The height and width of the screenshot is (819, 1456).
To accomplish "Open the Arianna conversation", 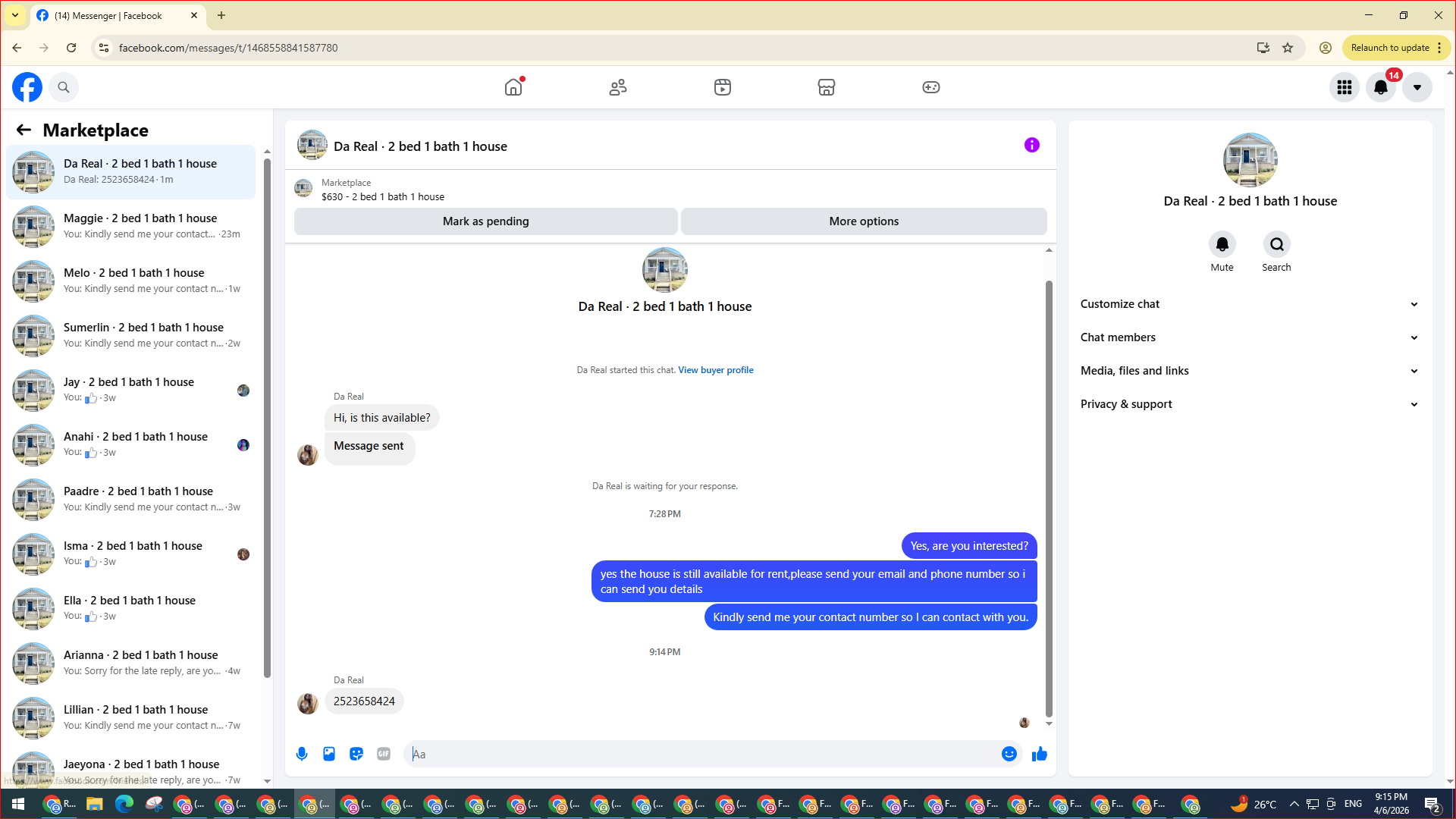I will pyautogui.click(x=131, y=664).
